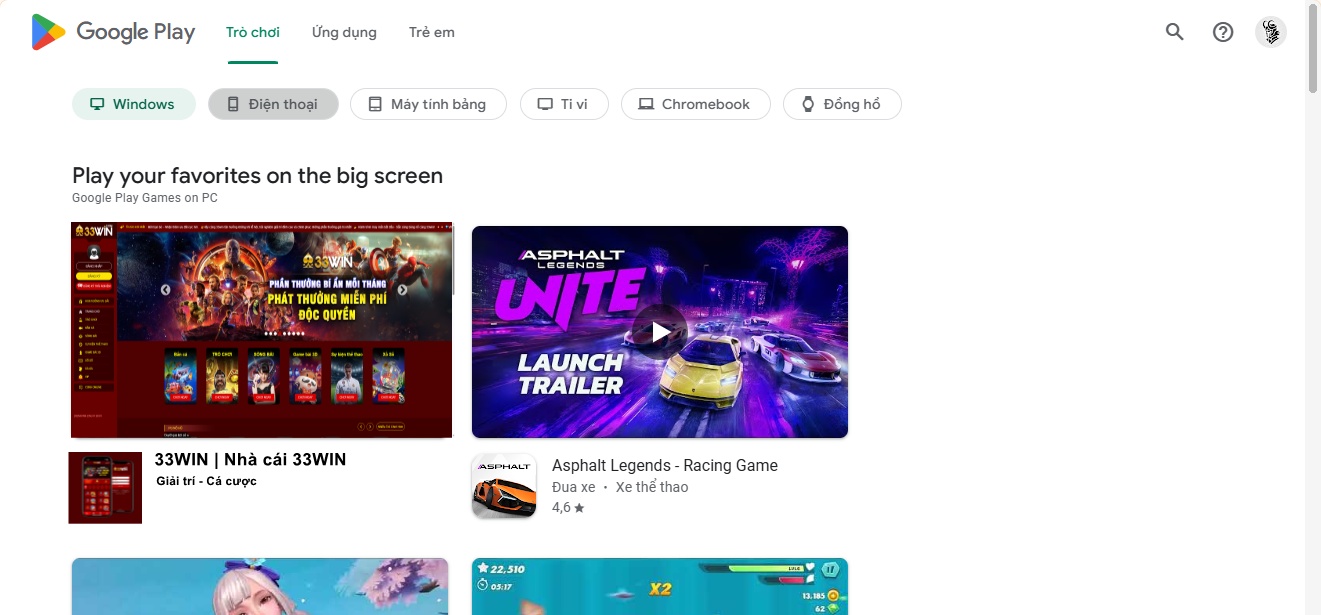Select the Chromebook filter chip
Image resolution: width=1321 pixels, height=615 pixels.
pos(696,104)
